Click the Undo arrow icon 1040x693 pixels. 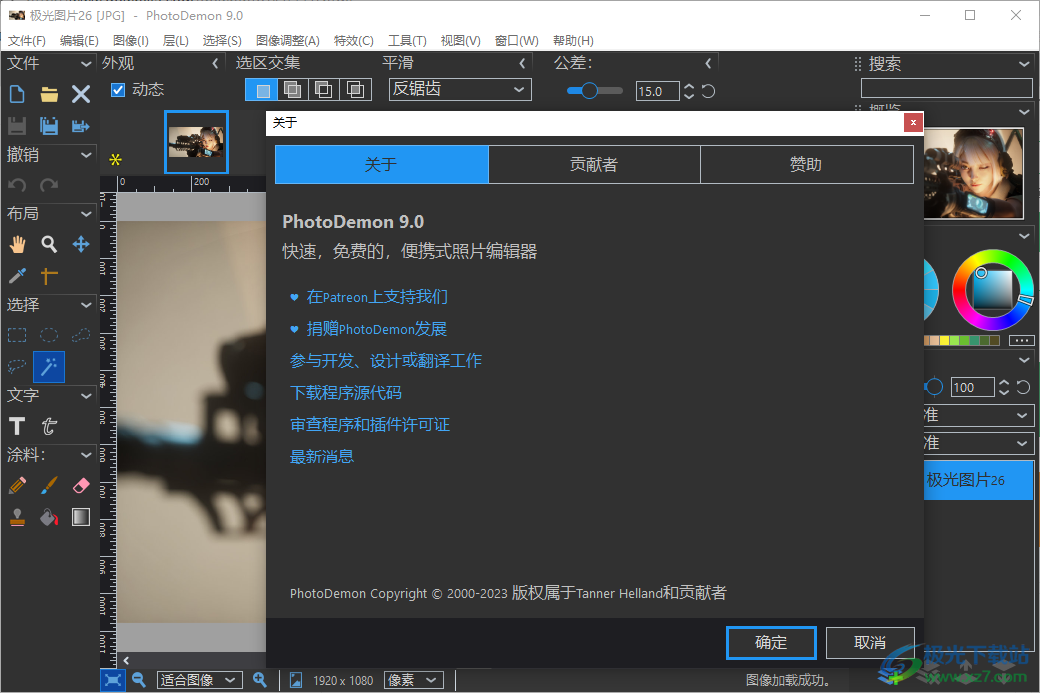(x=17, y=185)
